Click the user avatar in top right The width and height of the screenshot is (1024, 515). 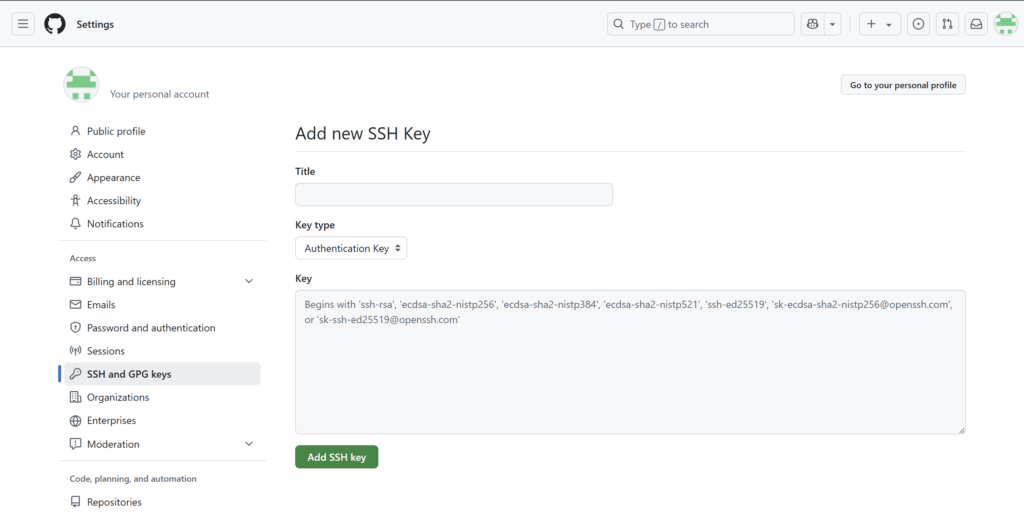(x=1005, y=24)
